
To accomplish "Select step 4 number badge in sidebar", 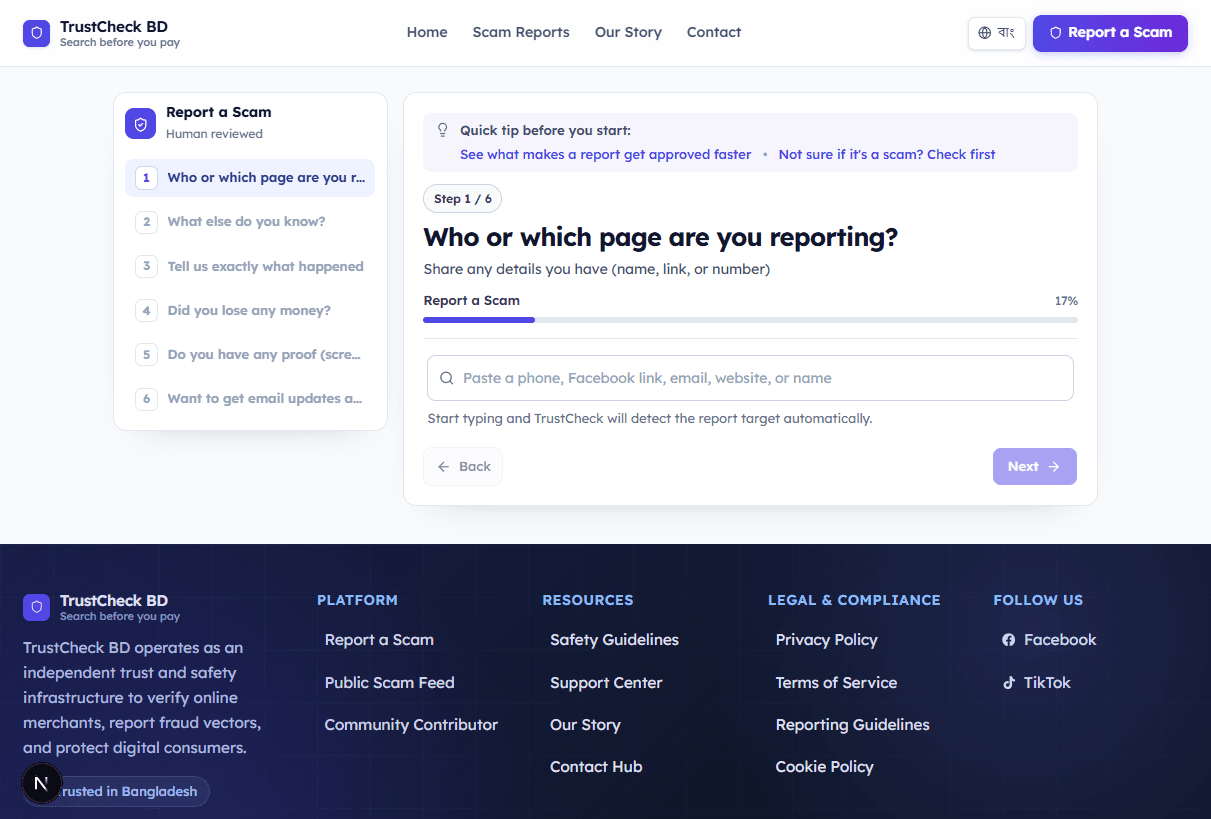I will tap(146, 310).
